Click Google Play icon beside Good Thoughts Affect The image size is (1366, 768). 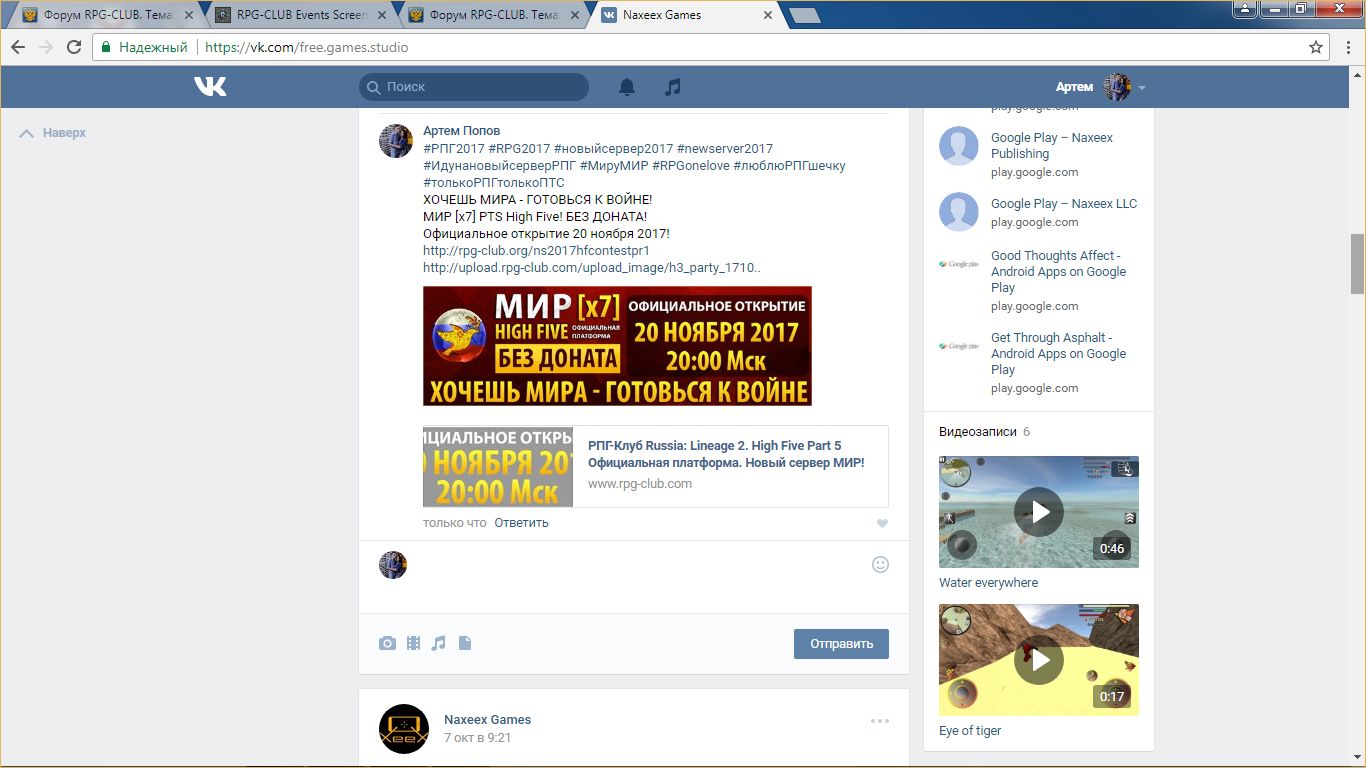click(x=958, y=264)
